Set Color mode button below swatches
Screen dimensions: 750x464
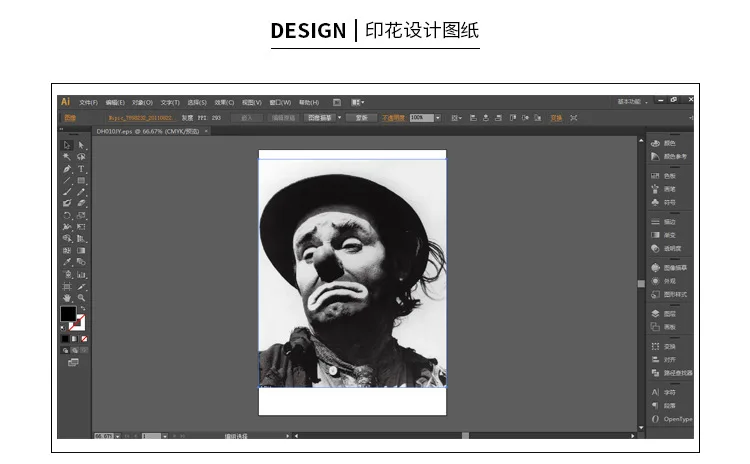point(66,339)
